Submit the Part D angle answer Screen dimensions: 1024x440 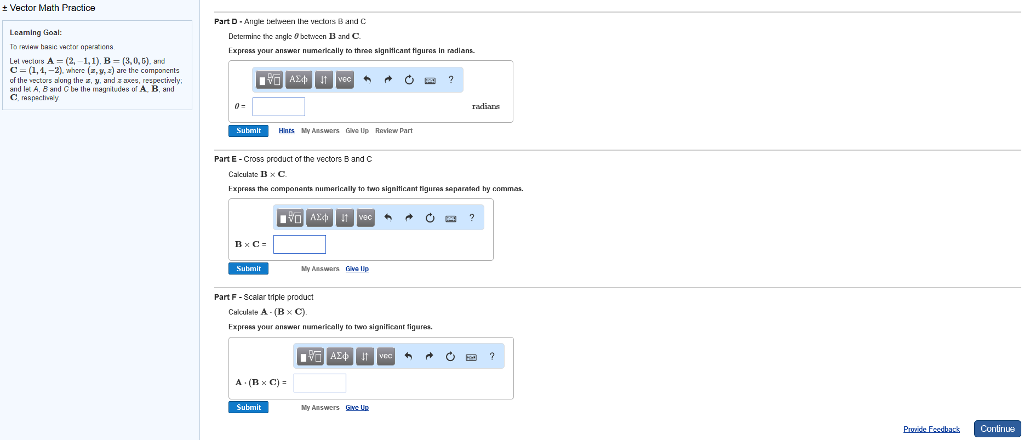[249, 131]
